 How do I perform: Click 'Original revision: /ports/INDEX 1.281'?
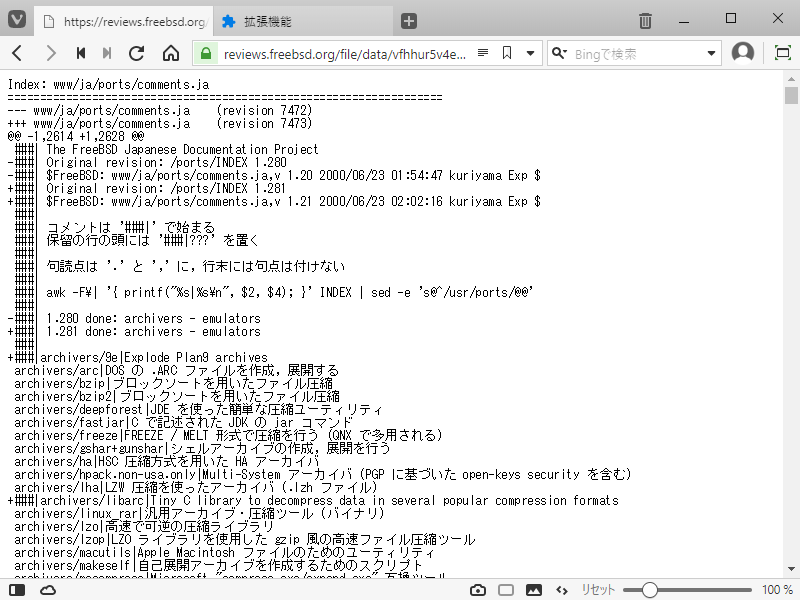point(166,188)
